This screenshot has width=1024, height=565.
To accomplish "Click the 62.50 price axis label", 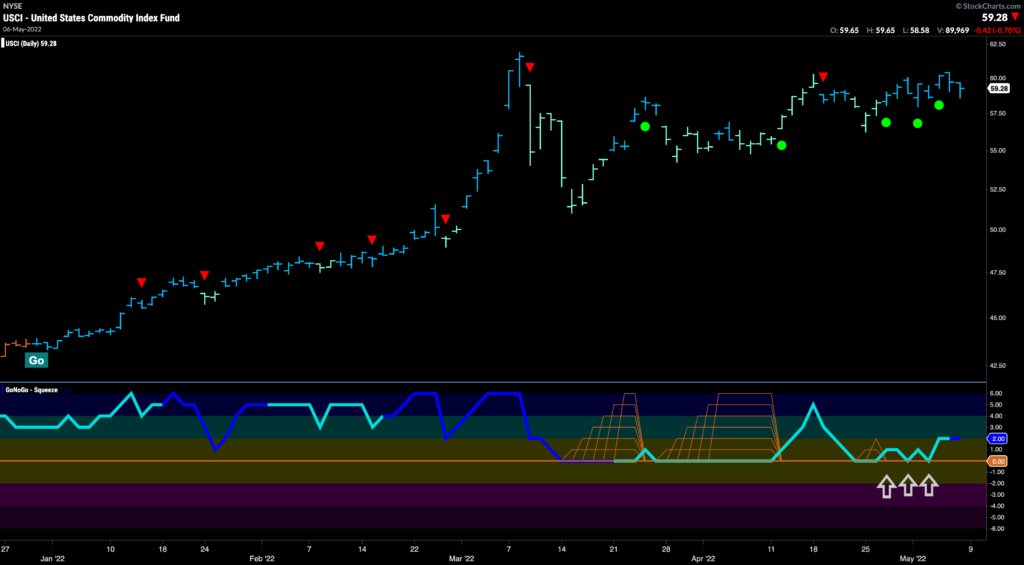I will click(x=997, y=44).
